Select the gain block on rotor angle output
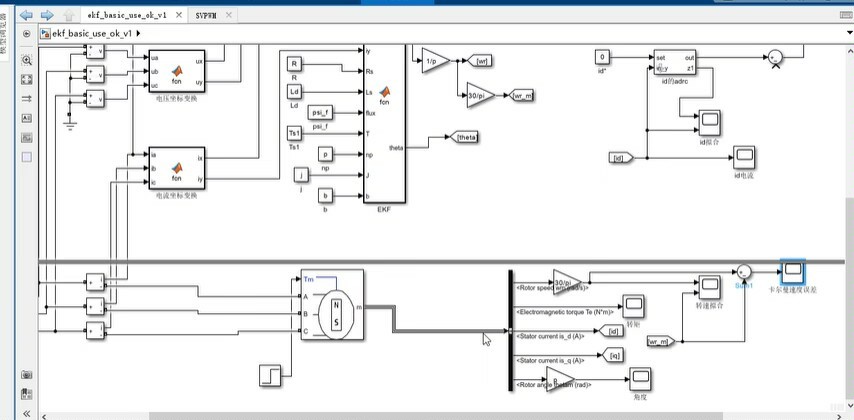The width and height of the screenshot is (854, 420). coord(560,379)
